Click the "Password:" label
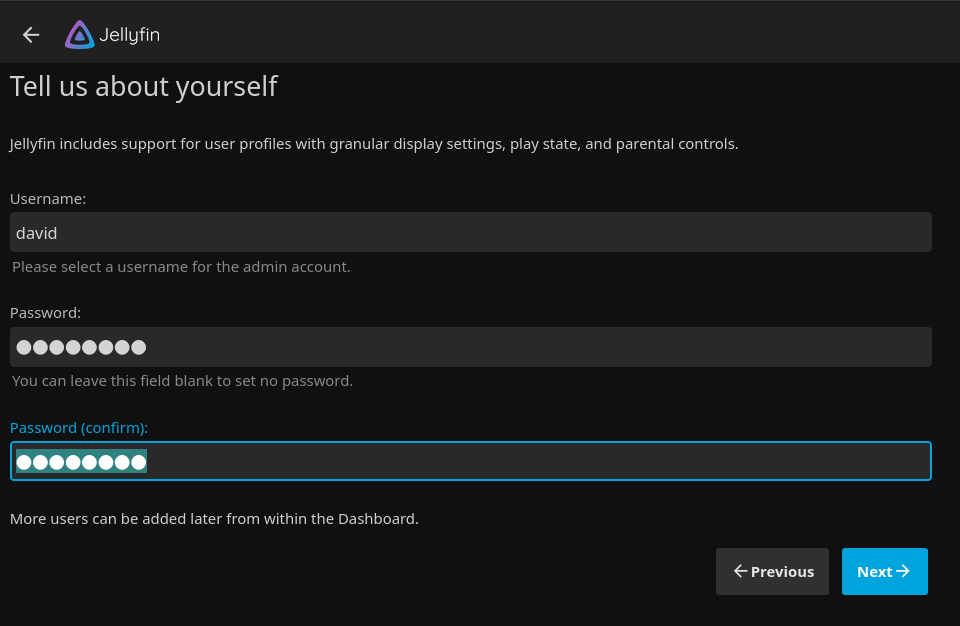Viewport: 960px width, 626px height. tap(45, 313)
